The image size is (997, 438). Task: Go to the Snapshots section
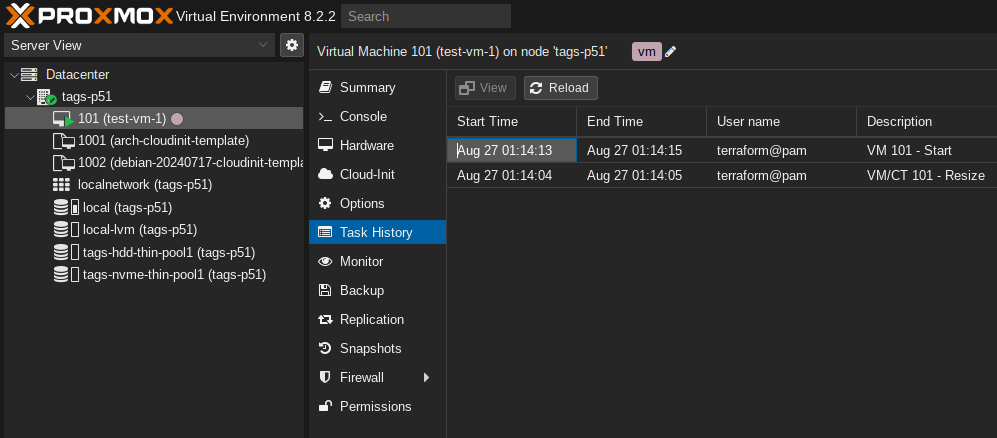point(370,349)
